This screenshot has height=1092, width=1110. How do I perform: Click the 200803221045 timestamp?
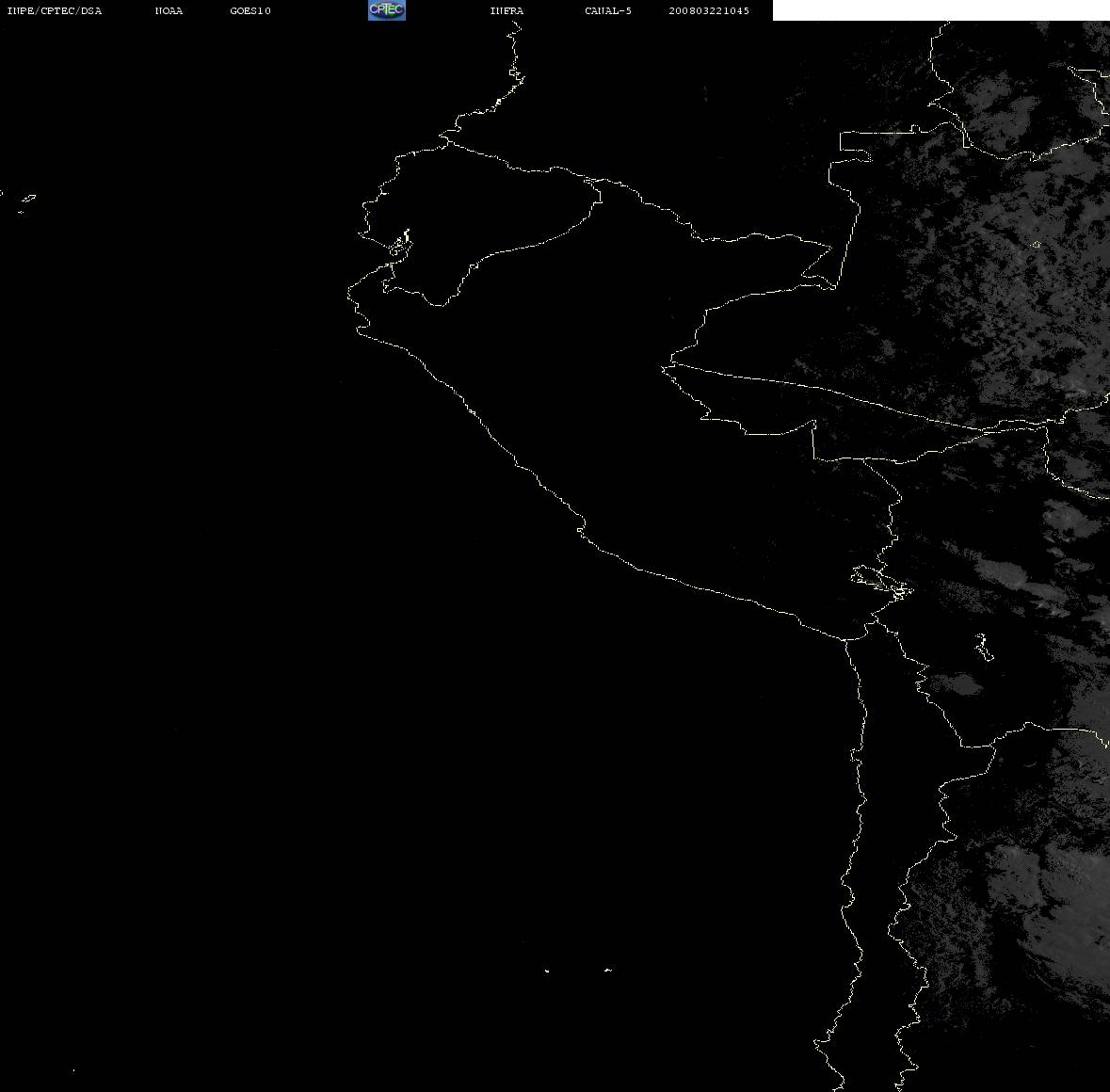[709, 10]
